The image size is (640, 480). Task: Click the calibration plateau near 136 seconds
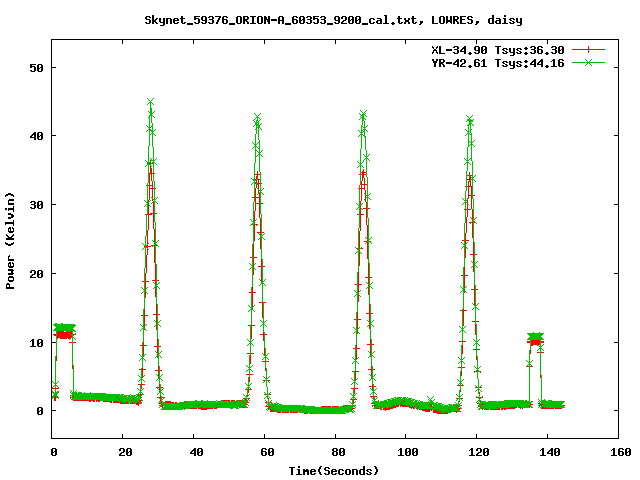pyautogui.click(x=535, y=339)
